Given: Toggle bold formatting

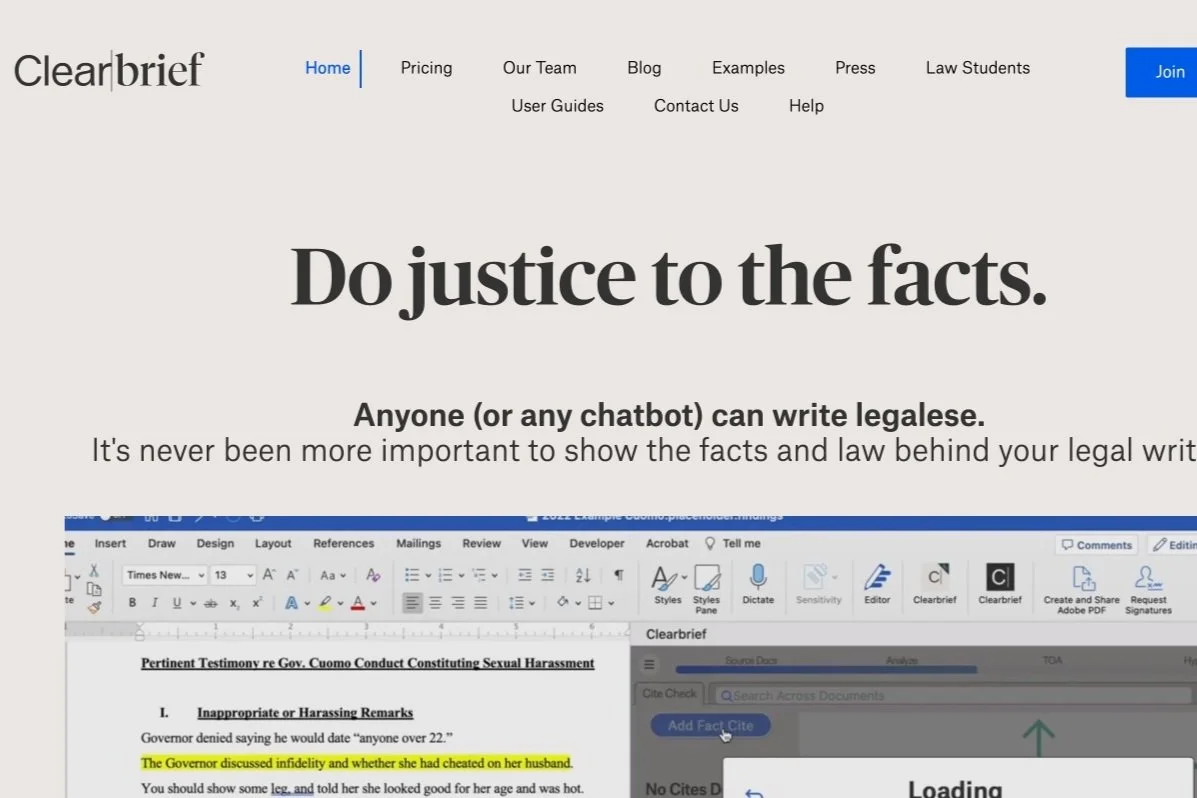Looking at the screenshot, I should 132,603.
